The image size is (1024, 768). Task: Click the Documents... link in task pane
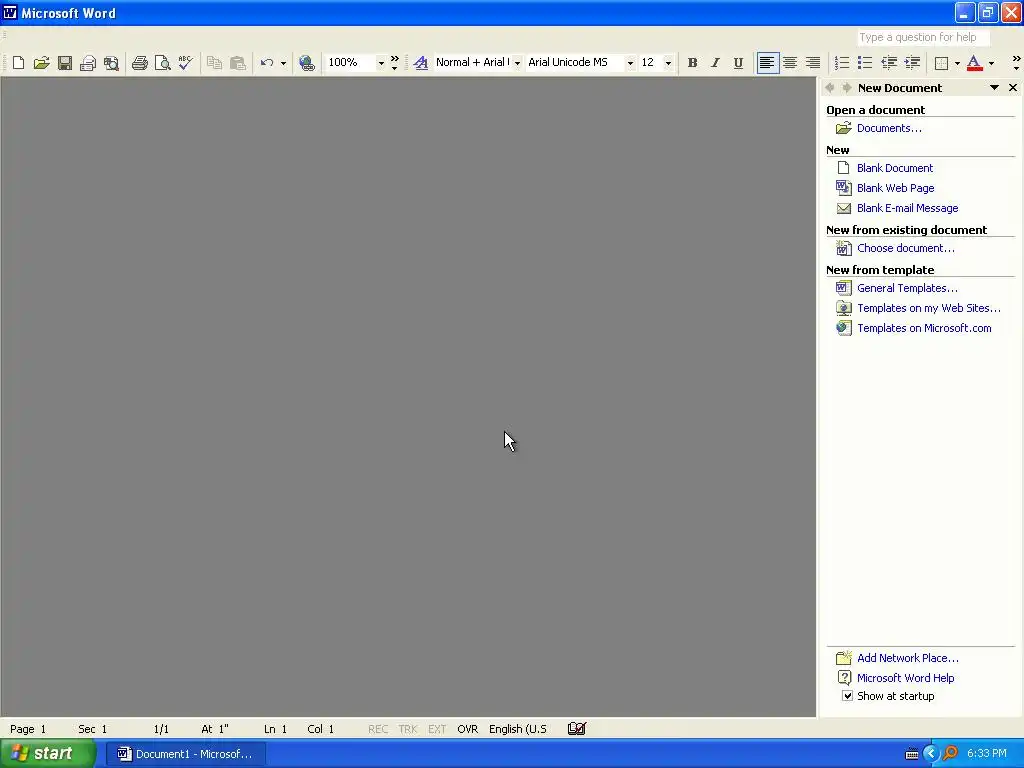[889, 128]
